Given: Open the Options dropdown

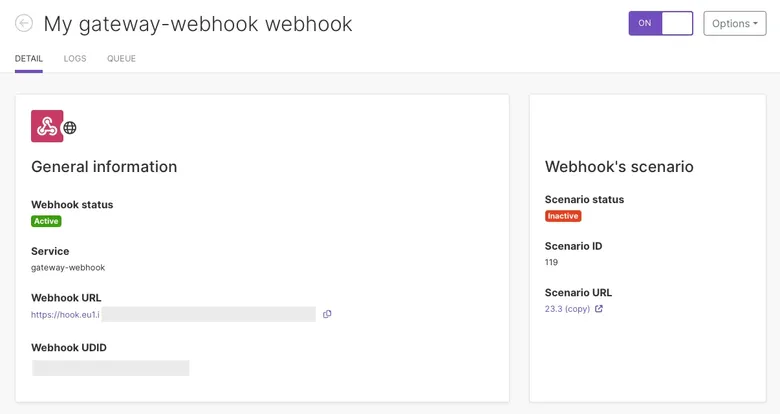Looking at the screenshot, I should [735, 23].
